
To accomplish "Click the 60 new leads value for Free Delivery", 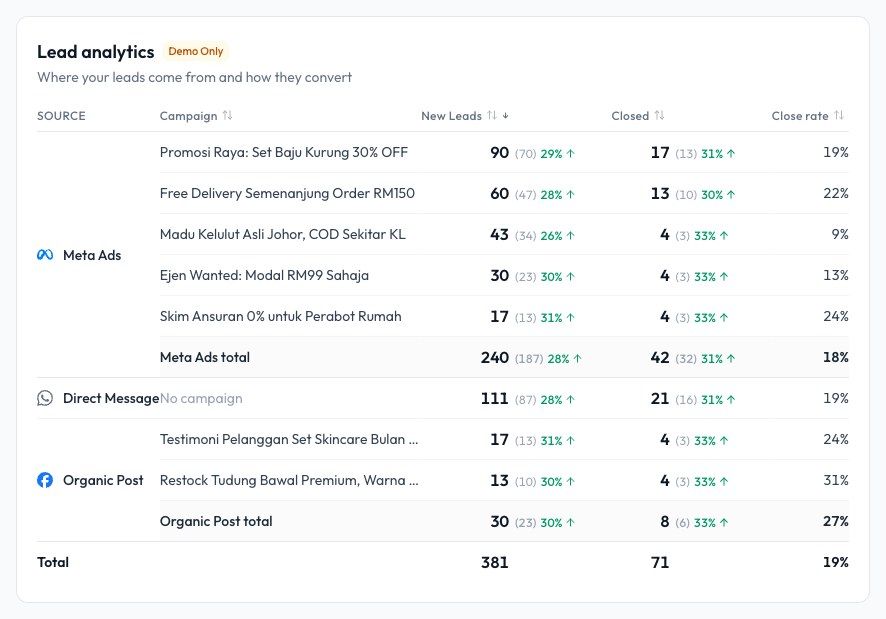I will (x=500, y=193).
